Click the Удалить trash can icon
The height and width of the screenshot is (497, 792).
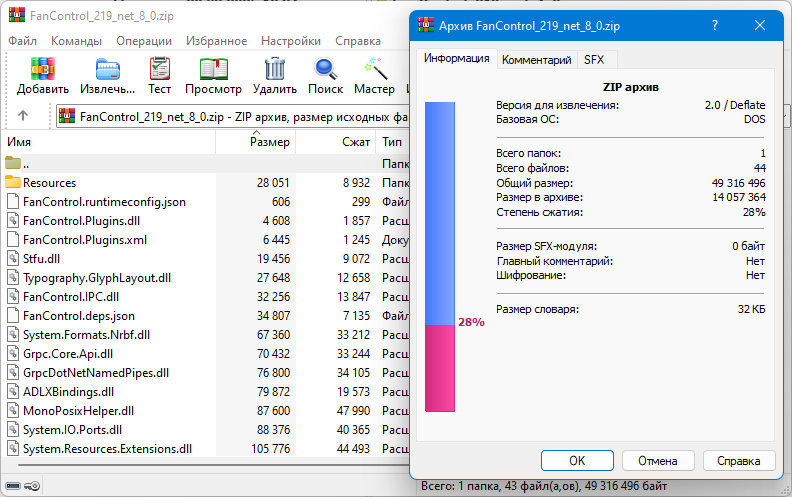pyautogui.click(x=275, y=69)
